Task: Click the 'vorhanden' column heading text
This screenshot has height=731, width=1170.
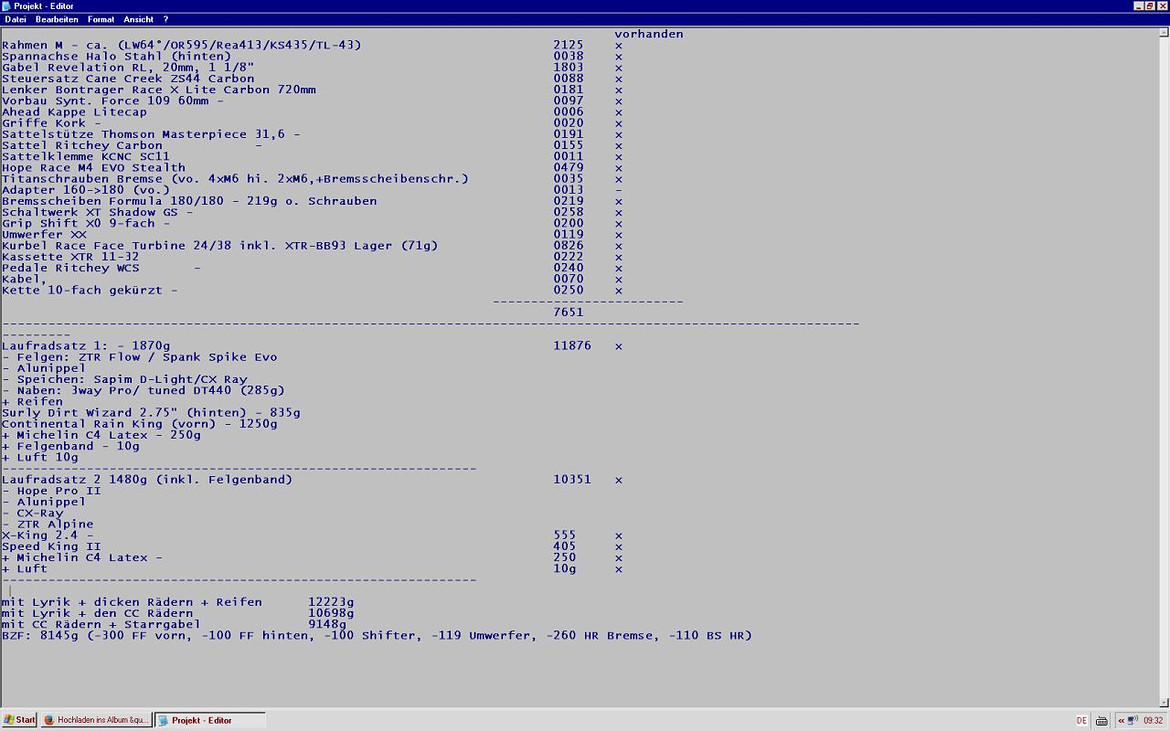Action: [648, 34]
